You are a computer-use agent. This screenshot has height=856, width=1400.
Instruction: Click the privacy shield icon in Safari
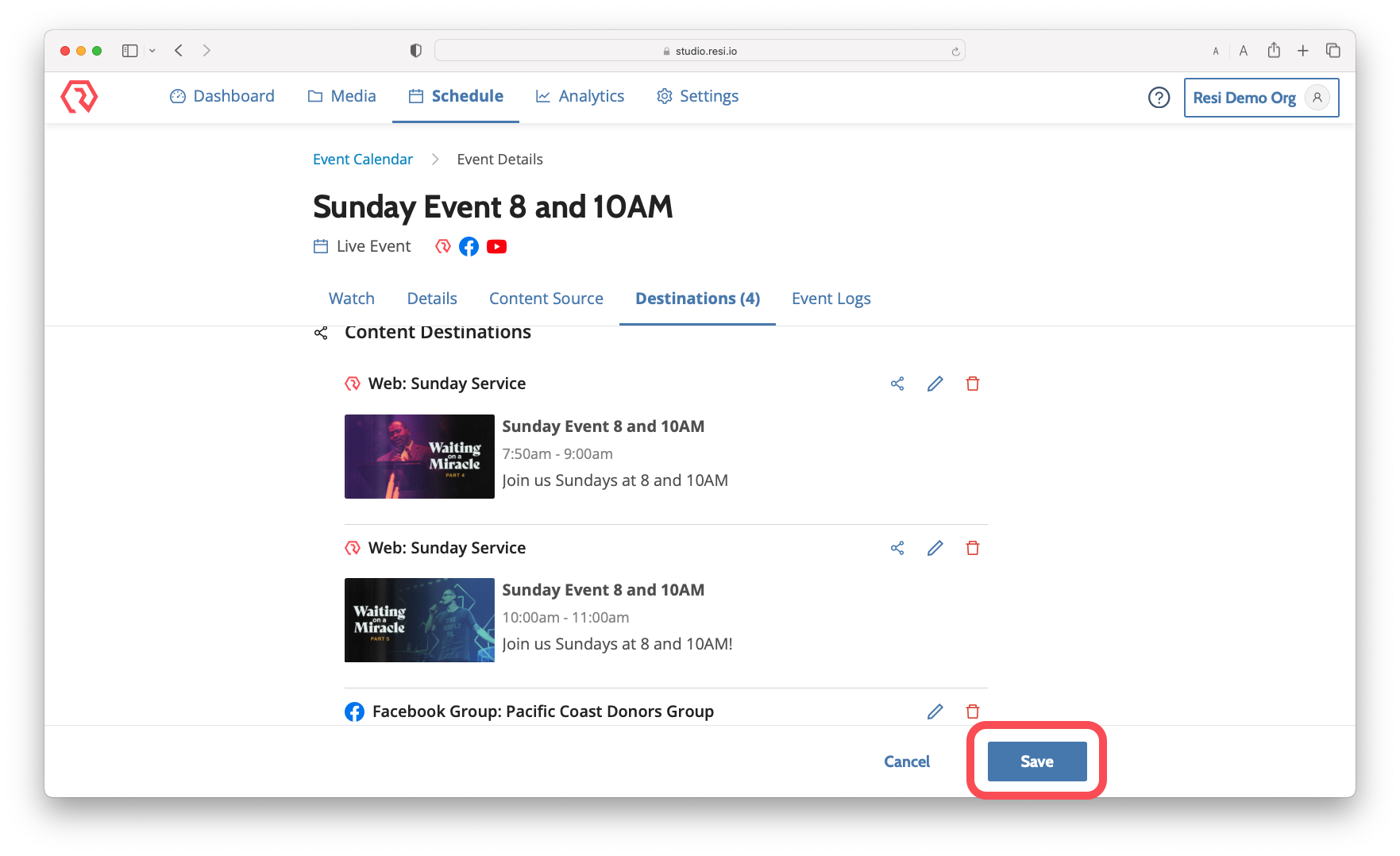pos(415,51)
